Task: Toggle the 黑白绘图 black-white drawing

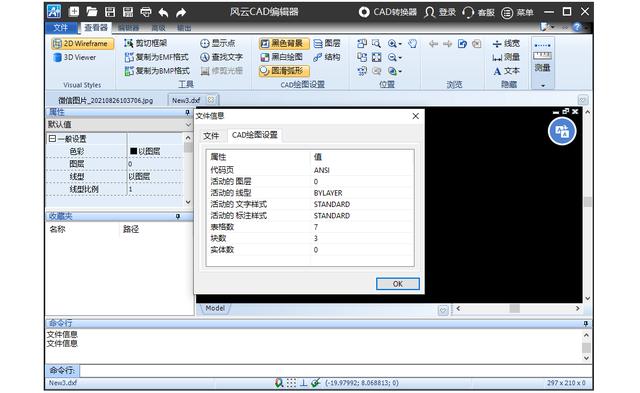Action: [x=282, y=57]
